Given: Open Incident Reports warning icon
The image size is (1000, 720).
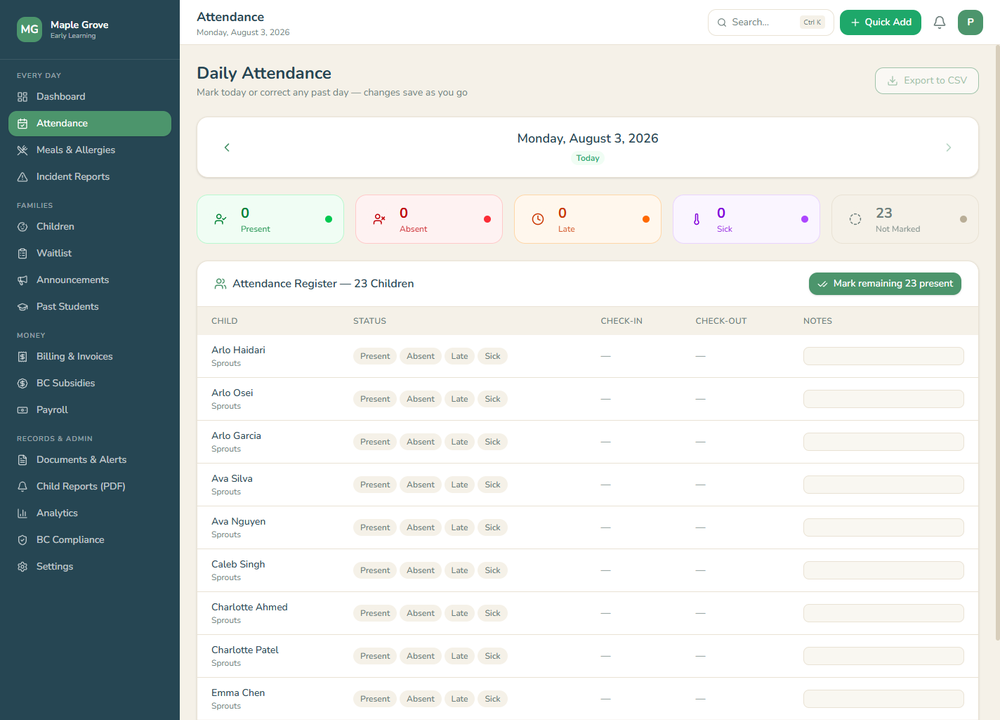Looking at the screenshot, I should click(22, 177).
